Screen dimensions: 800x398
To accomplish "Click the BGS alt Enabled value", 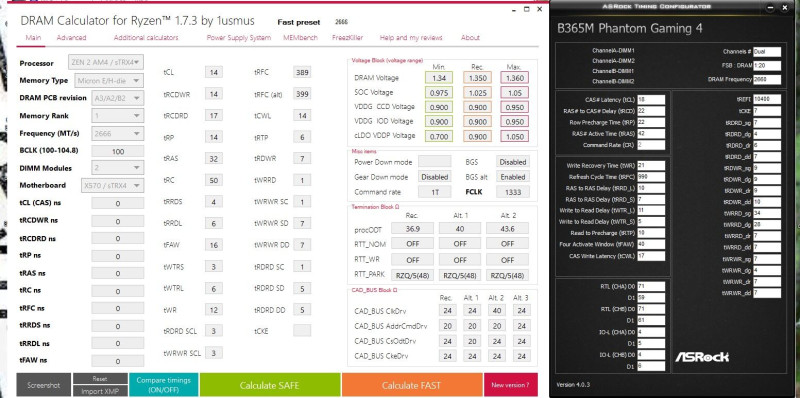I will pos(513,177).
